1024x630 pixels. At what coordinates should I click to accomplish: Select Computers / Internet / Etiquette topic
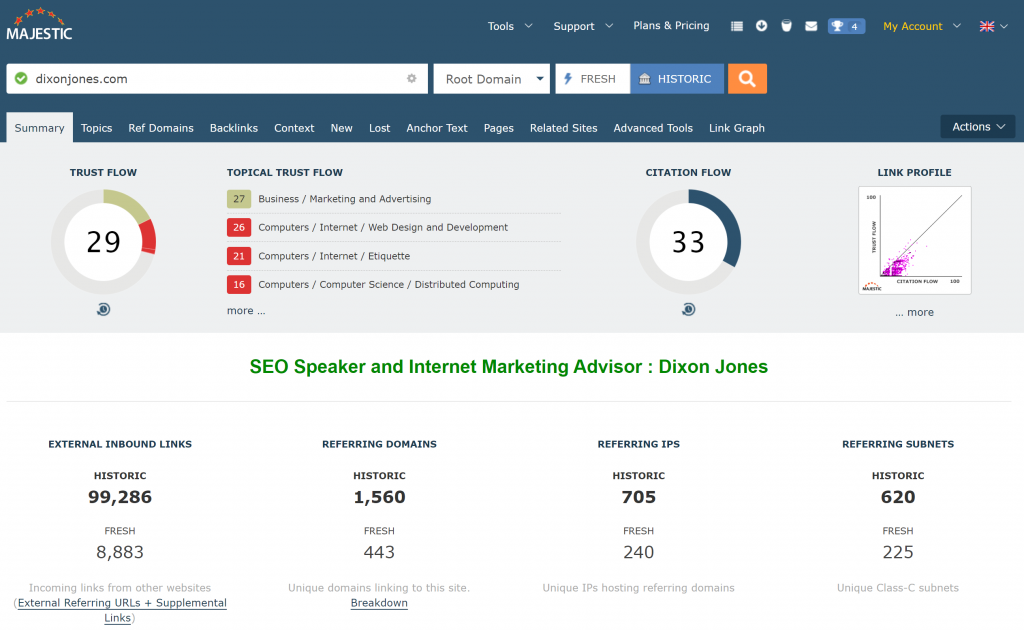coord(334,256)
